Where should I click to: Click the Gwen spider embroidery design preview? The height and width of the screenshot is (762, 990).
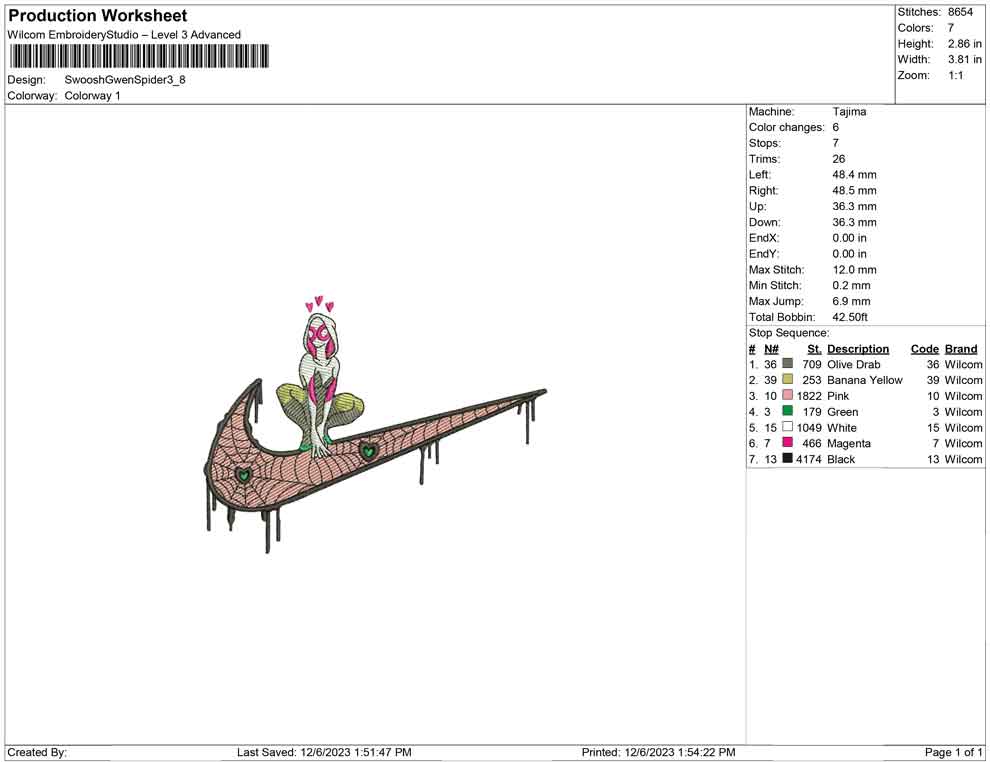click(x=375, y=424)
